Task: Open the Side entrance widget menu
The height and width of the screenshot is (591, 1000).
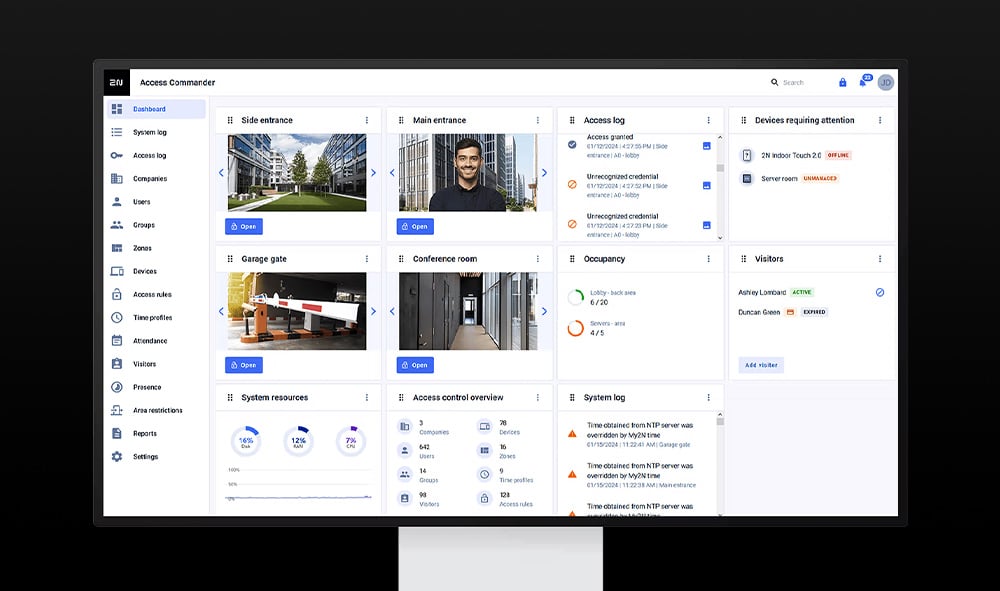Action: click(367, 119)
